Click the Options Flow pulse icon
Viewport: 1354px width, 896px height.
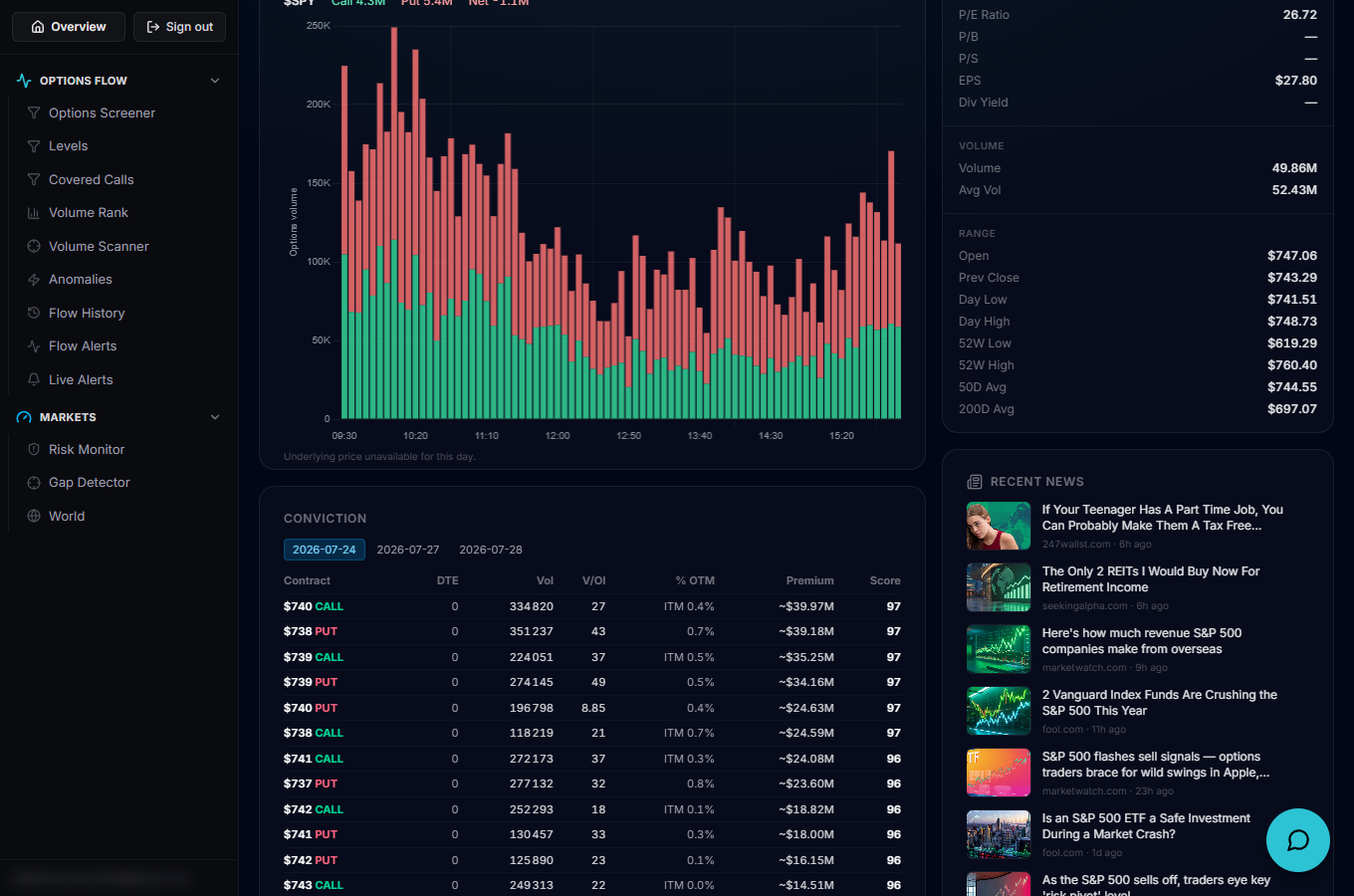pos(24,81)
